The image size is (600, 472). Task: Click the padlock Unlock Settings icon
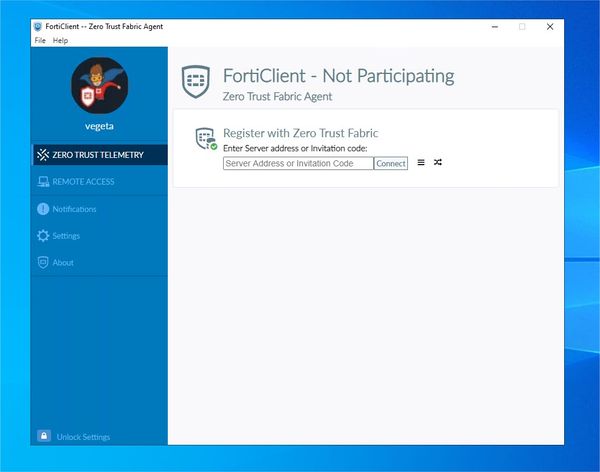44,436
